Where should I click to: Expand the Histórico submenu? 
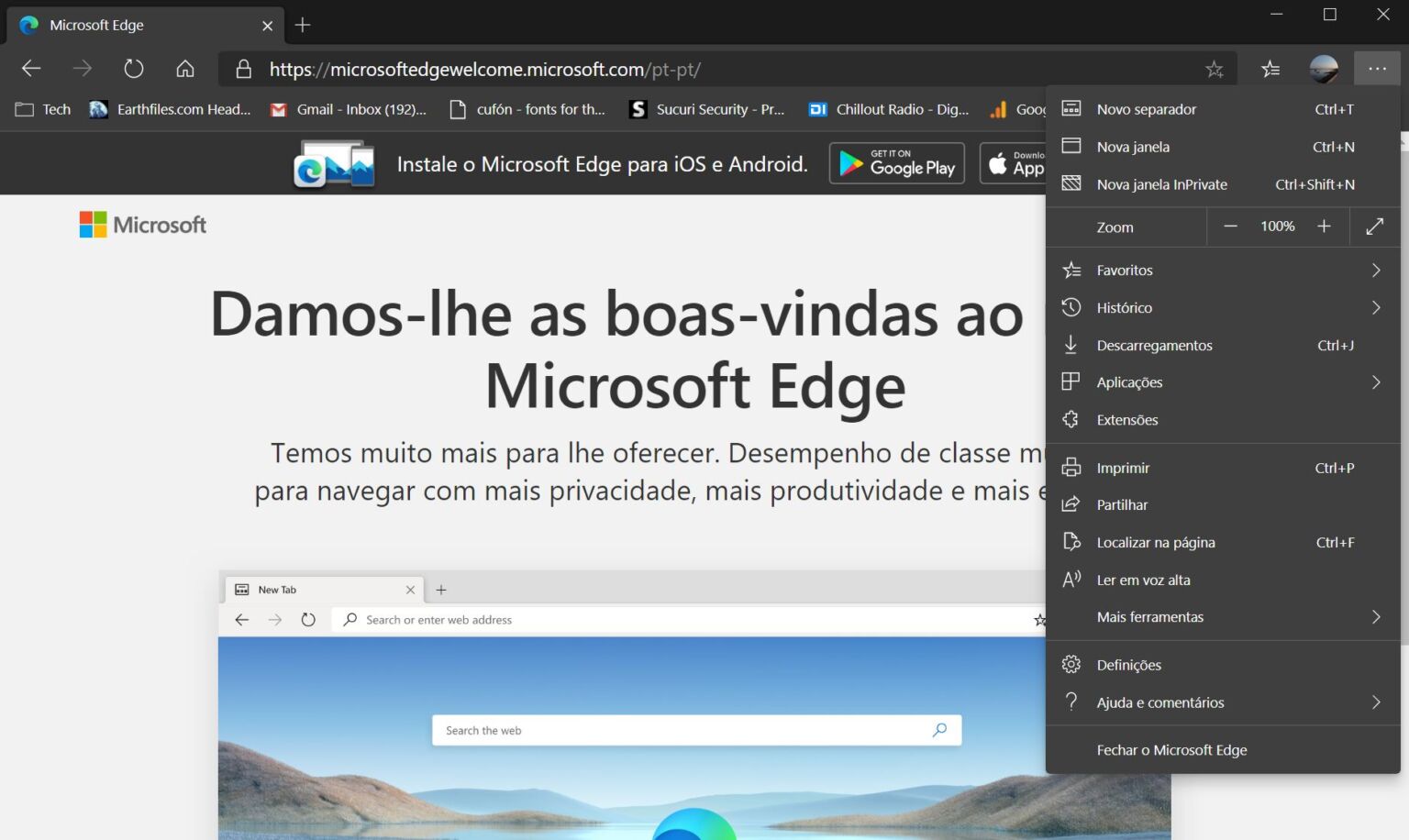click(1375, 307)
